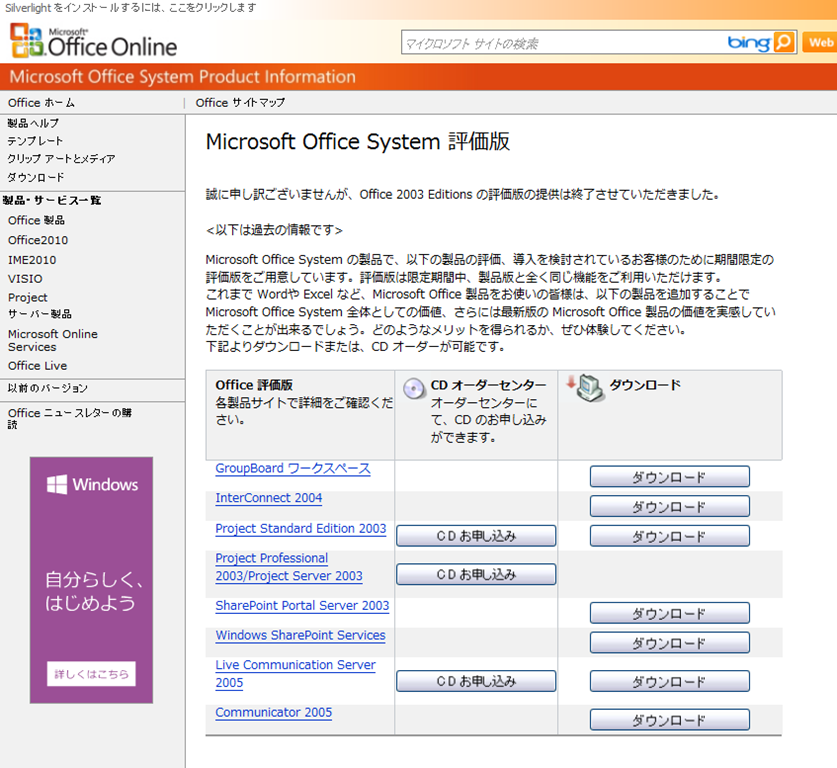Open Office Live sidebar link
The image size is (837, 768).
(37, 366)
